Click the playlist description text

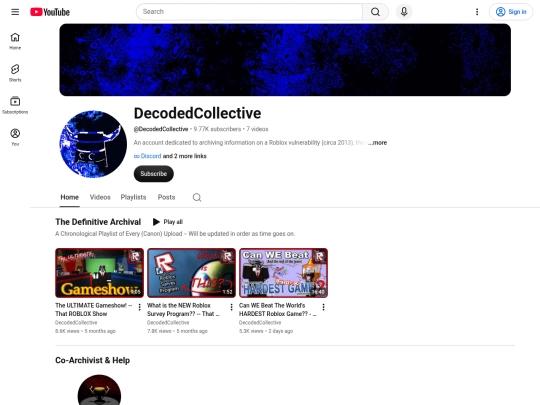point(175,234)
